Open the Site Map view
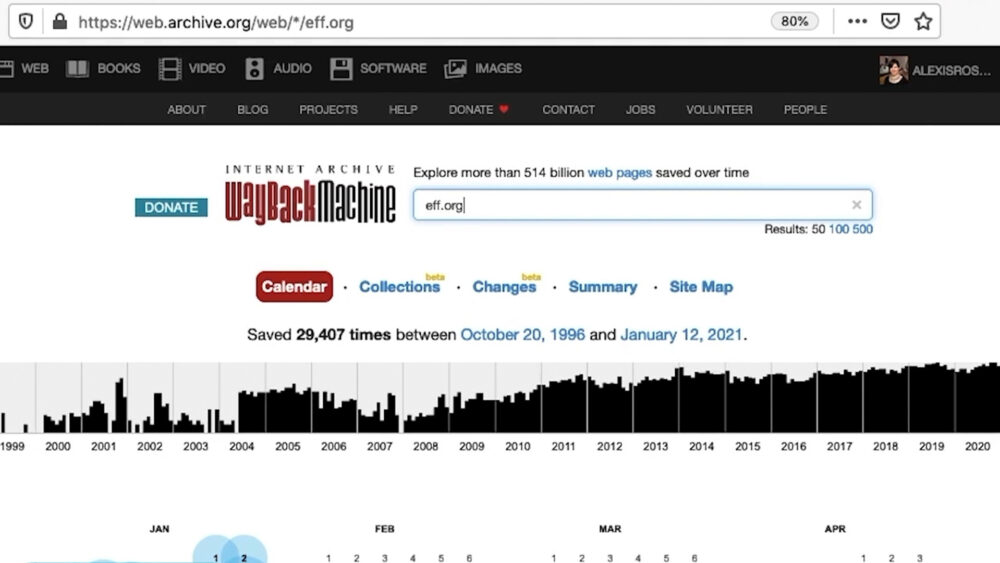1000x563 pixels. pyautogui.click(x=701, y=287)
